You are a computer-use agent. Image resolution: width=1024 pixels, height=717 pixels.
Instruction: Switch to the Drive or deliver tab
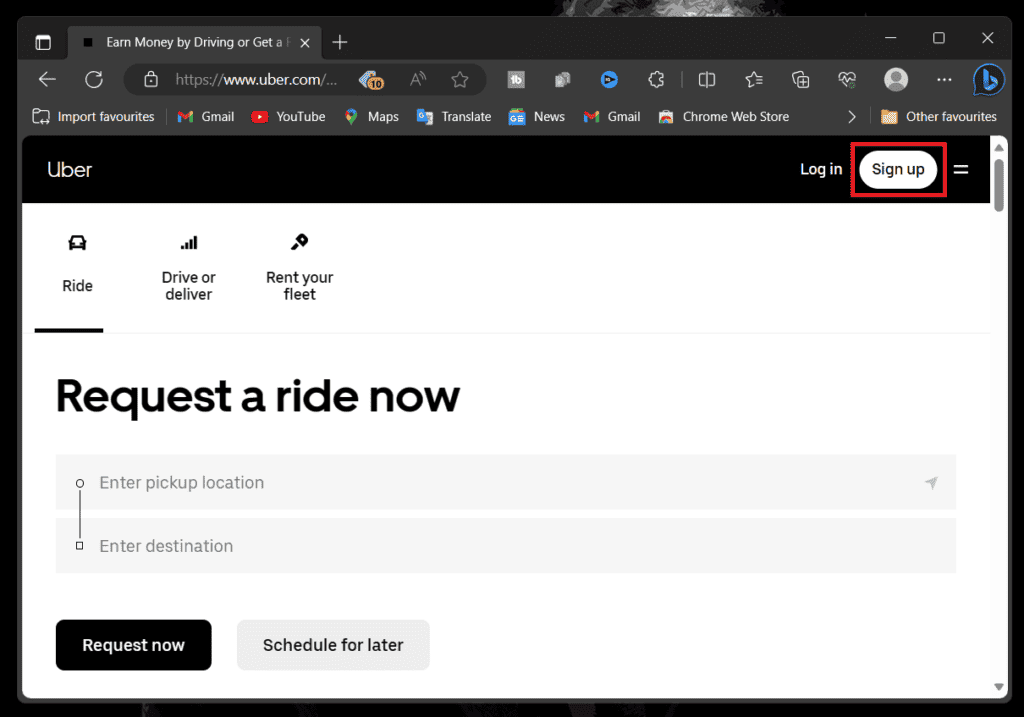[188, 266]
